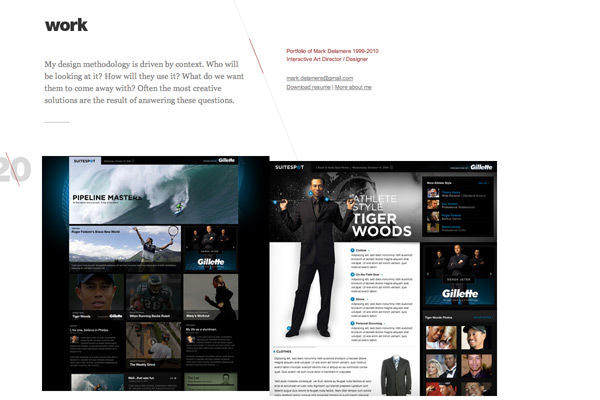This screenshot has width=600, height=400.
Task: Open the Tiger Woods Athlete Style screenshot
Action: click(x=383, y=278)
